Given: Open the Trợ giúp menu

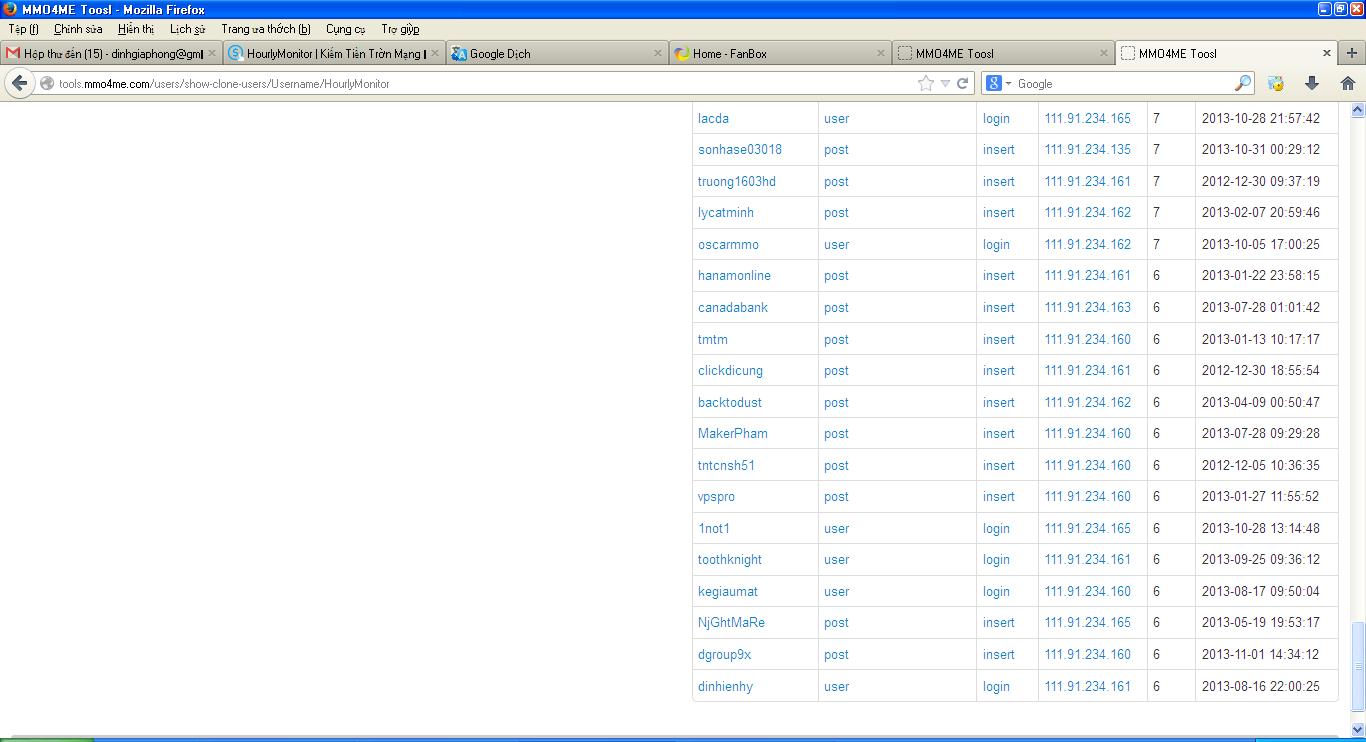Looking at the screenshot, I should click(400, 29).
